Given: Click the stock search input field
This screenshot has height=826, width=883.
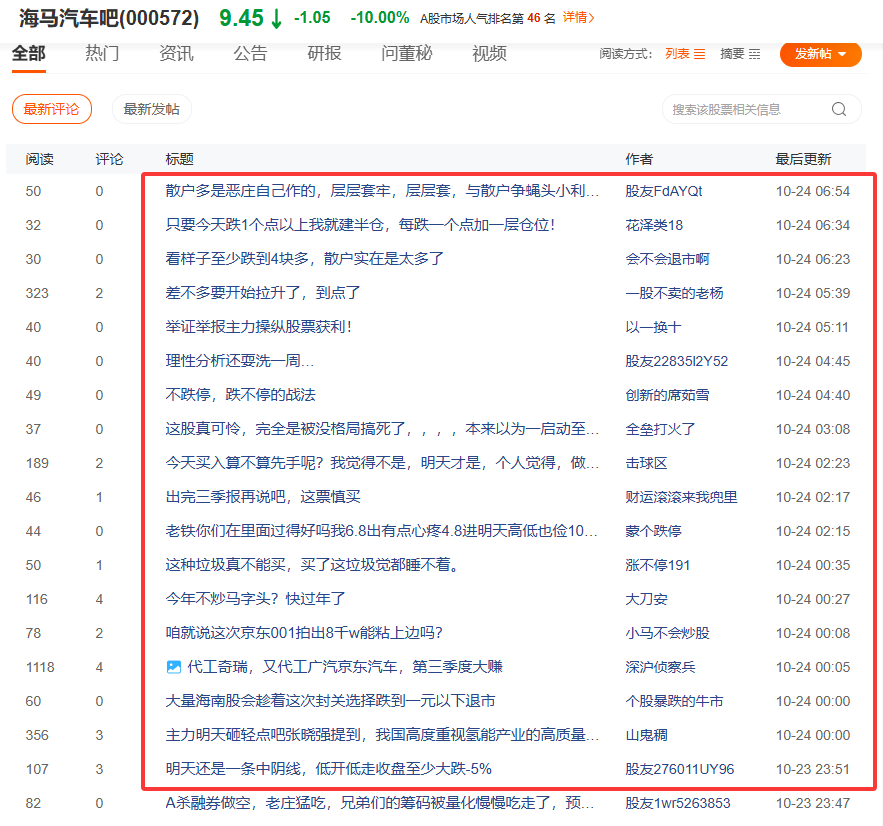Looking at the screenshot, I should pos(762,109).
